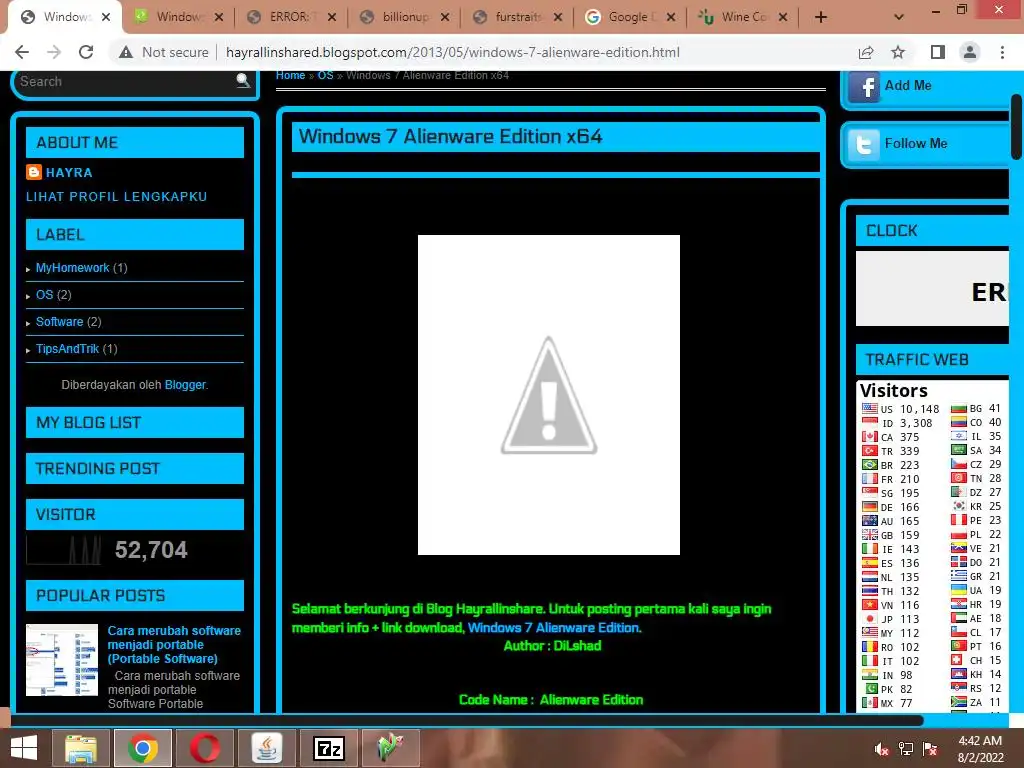Image resolution: width=1024 pixels, height=768 pixels.
Task: Open the green arrow app in taskbar
Action: click(x=390, y=748)
